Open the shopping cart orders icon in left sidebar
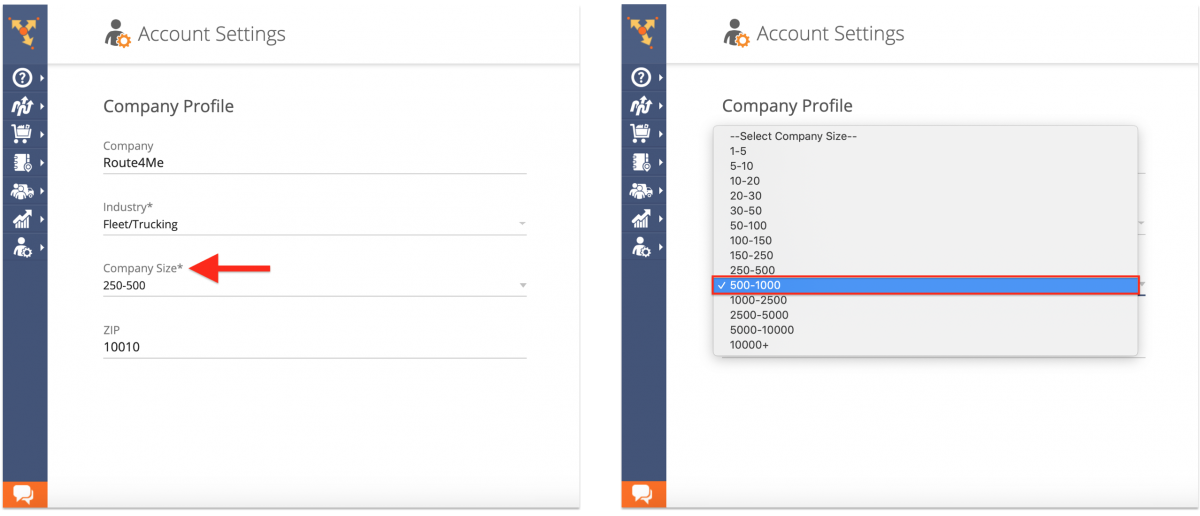1200x516 pixels. (22, 134)
